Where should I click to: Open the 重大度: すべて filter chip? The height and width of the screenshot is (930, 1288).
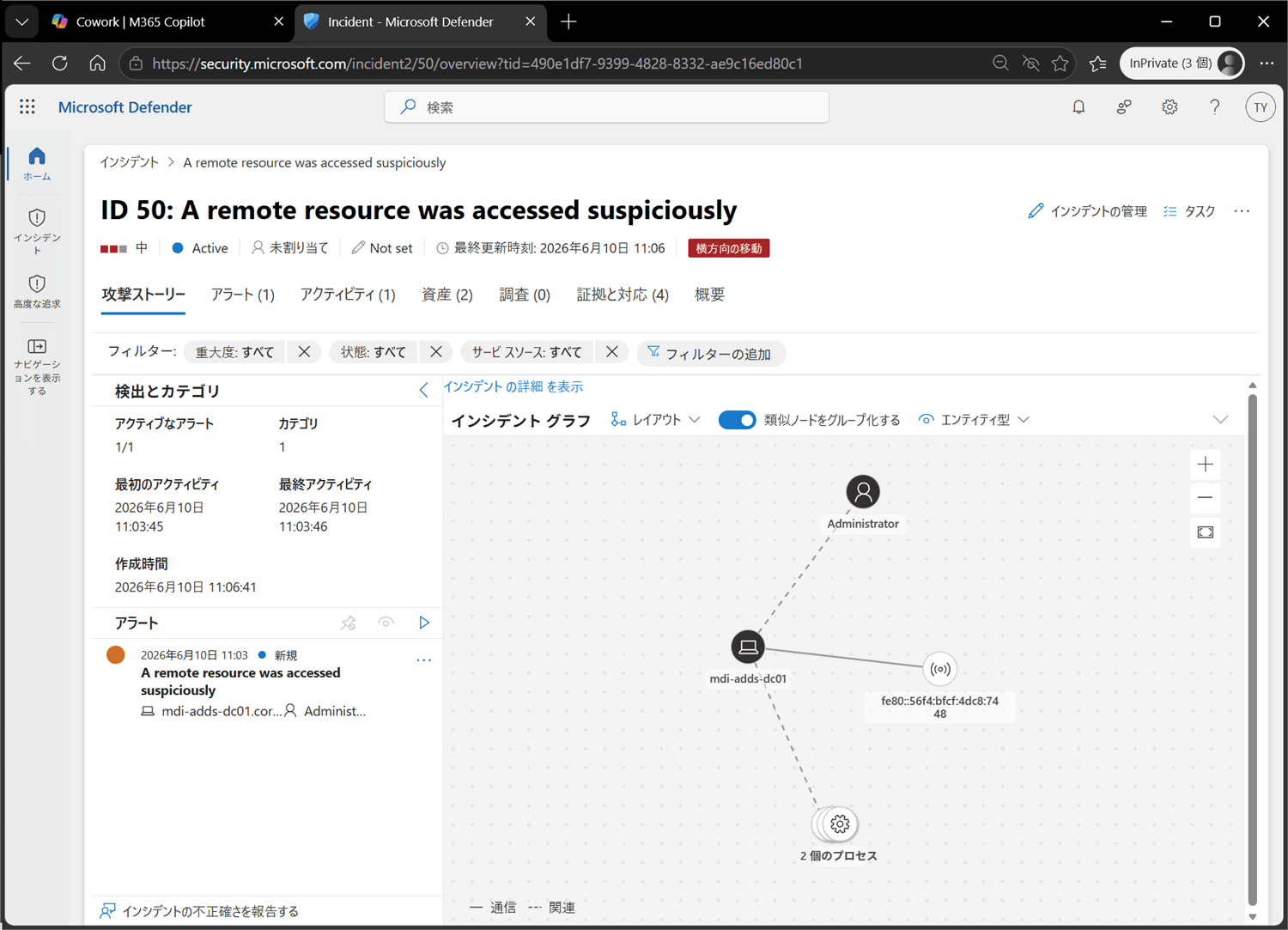[x=235, y=352]
